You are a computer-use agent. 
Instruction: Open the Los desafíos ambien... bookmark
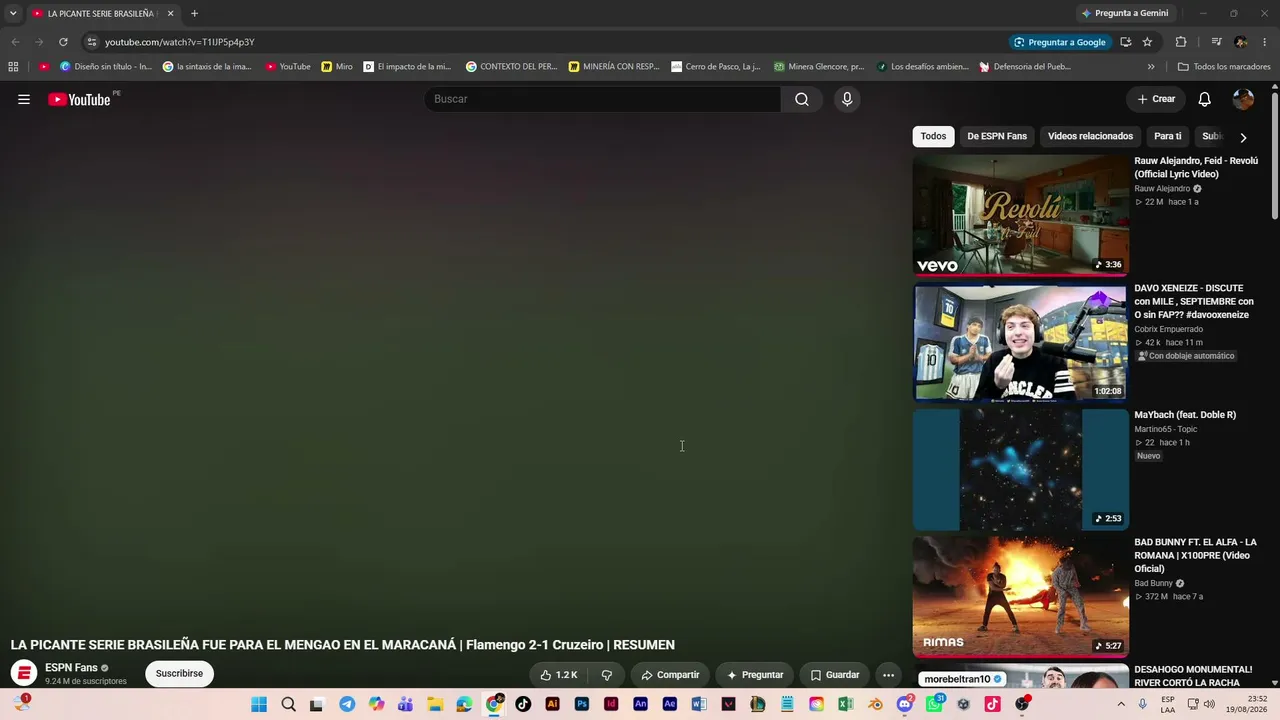(x=923, y=67)
